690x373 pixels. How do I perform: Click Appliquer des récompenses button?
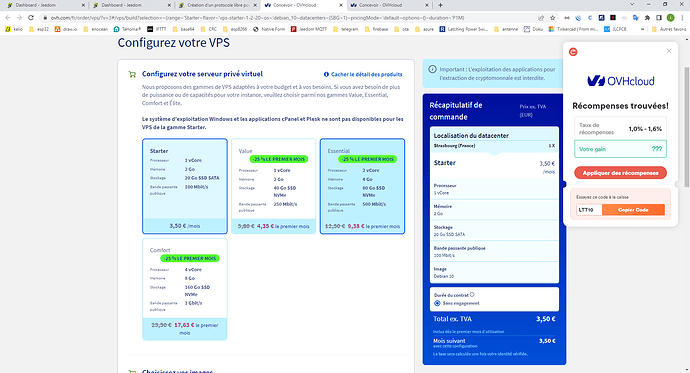click(620, 173)
